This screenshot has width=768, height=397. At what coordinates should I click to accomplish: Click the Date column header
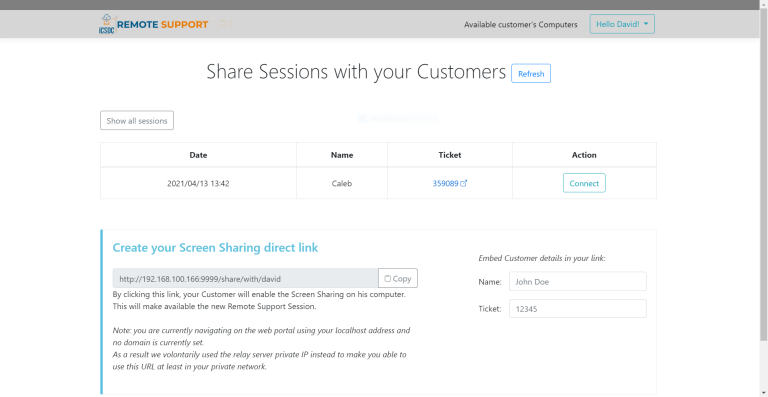click(x=198, y=155)
